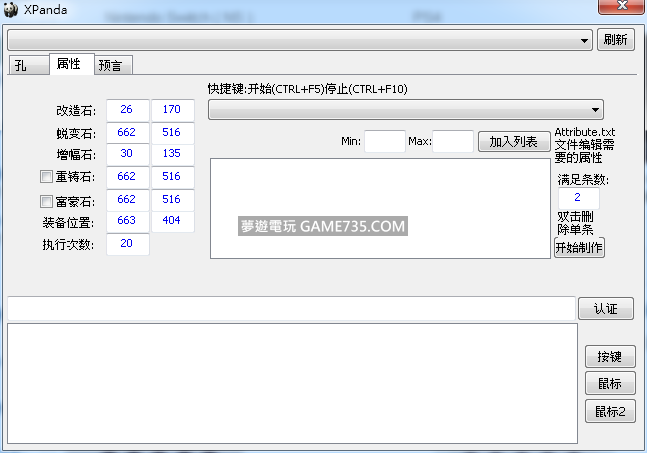Click 增幅石 field showing 135
The height and width of the screenshot is (453, 647).
coord(172,154)
